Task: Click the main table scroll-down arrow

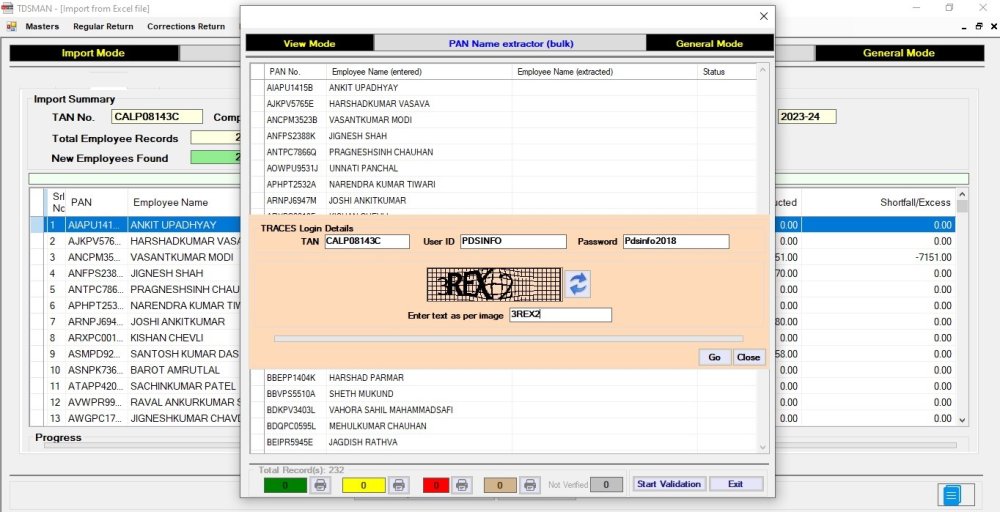Action: click(962, 421)
